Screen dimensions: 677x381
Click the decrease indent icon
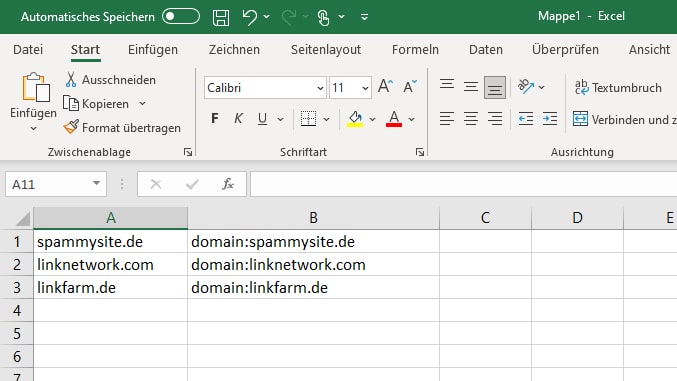526,119
